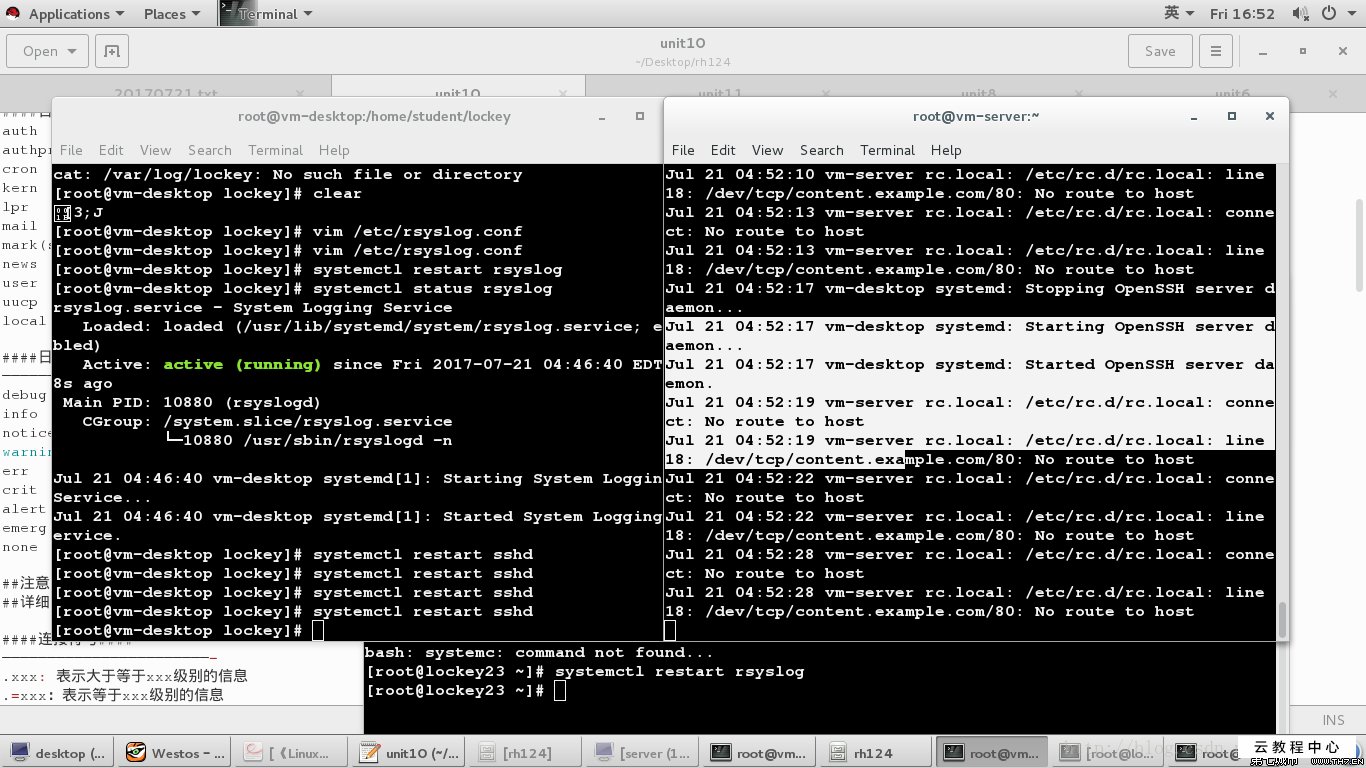Open File menu in vm-server terminal

(x=683, y=150)
